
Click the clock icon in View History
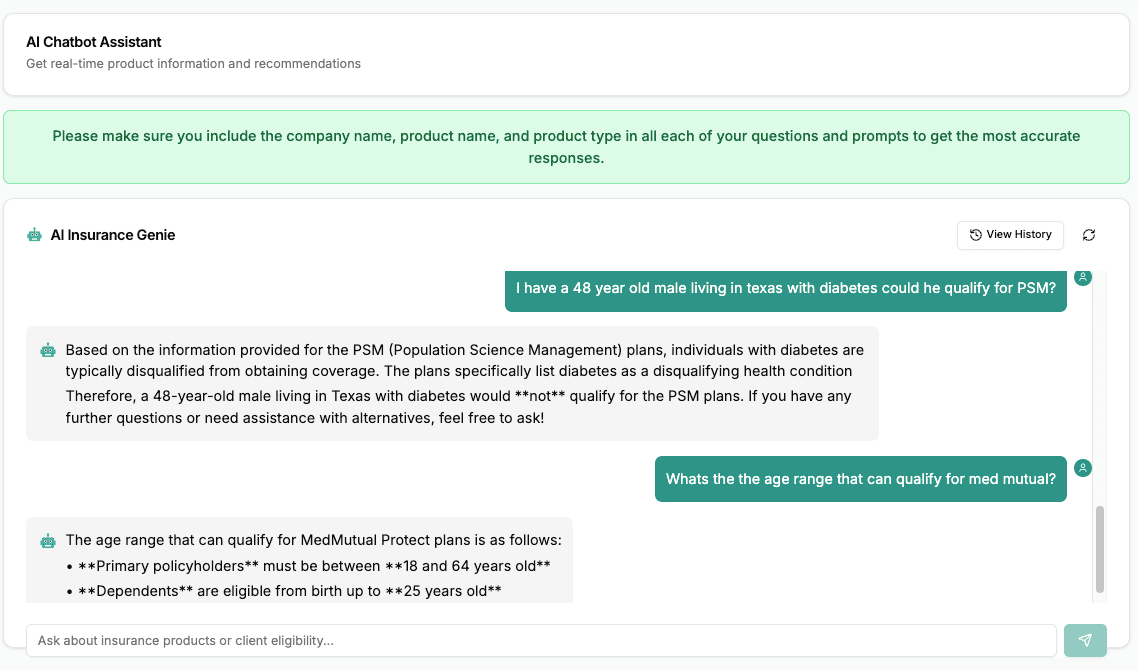point(976,235)
